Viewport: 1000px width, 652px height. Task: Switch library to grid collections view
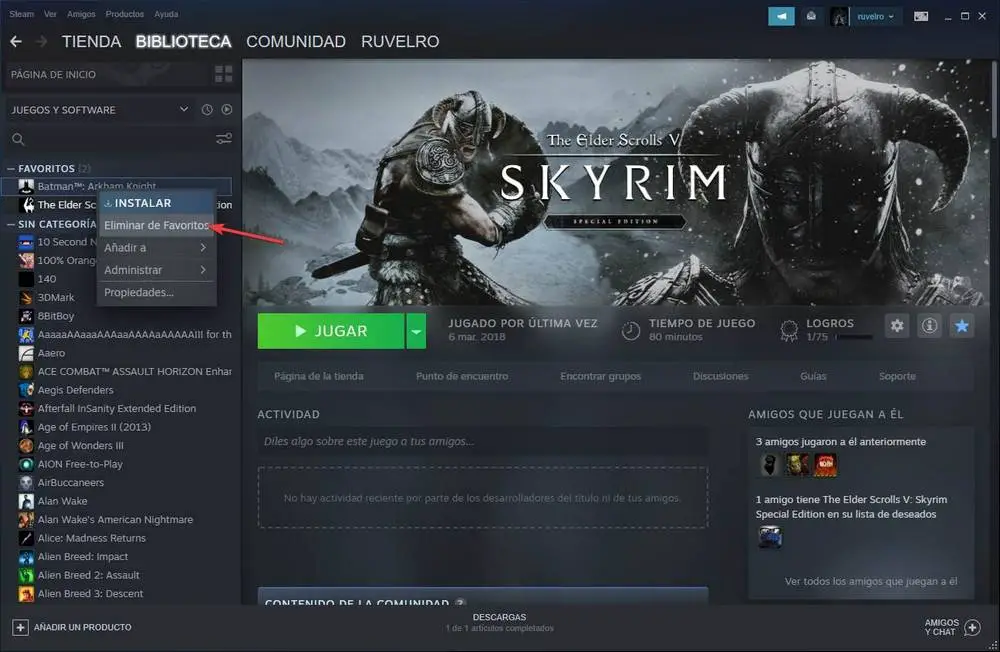click(x=223, y=74)
